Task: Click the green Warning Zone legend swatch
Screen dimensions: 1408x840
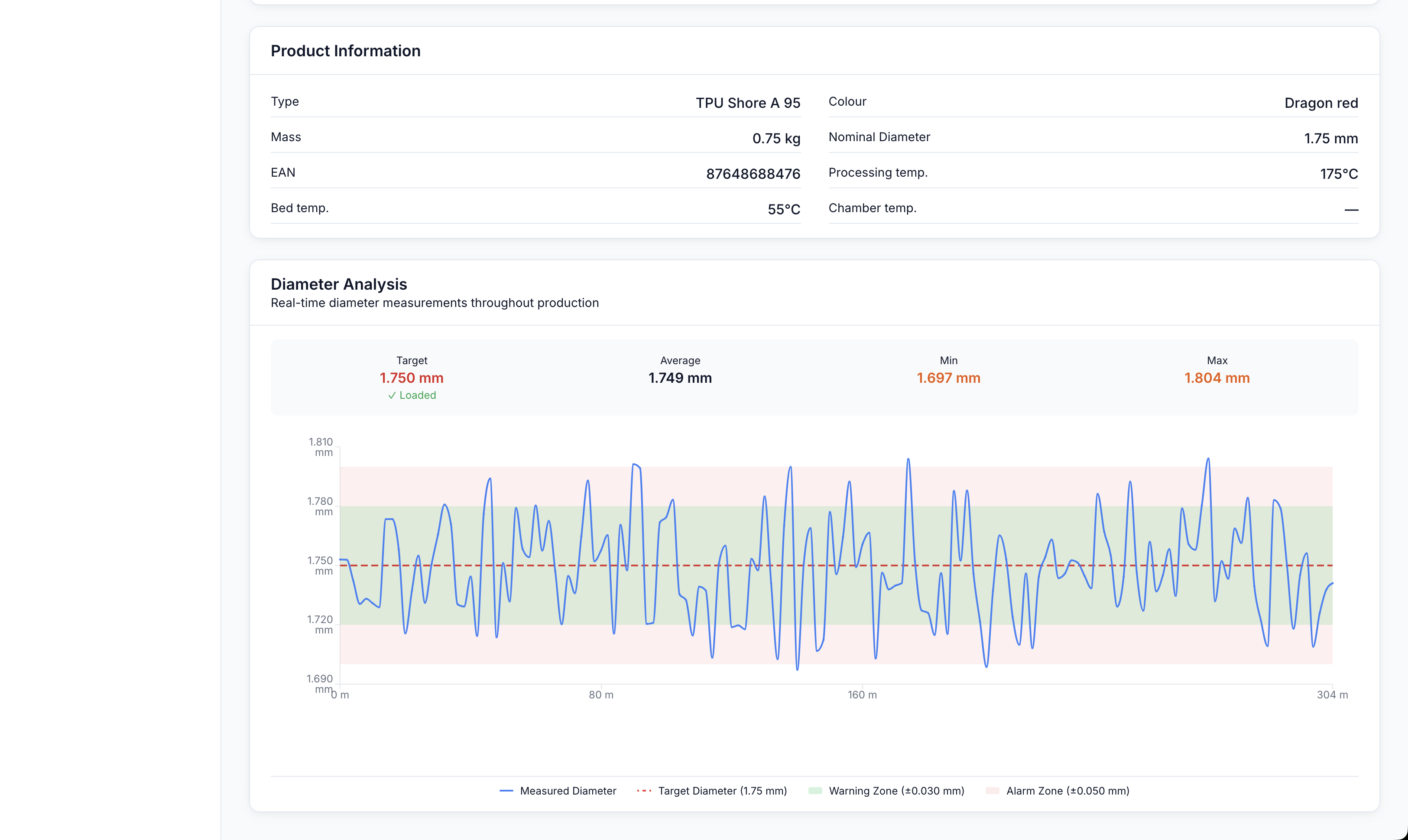Action: coord(815,791)
